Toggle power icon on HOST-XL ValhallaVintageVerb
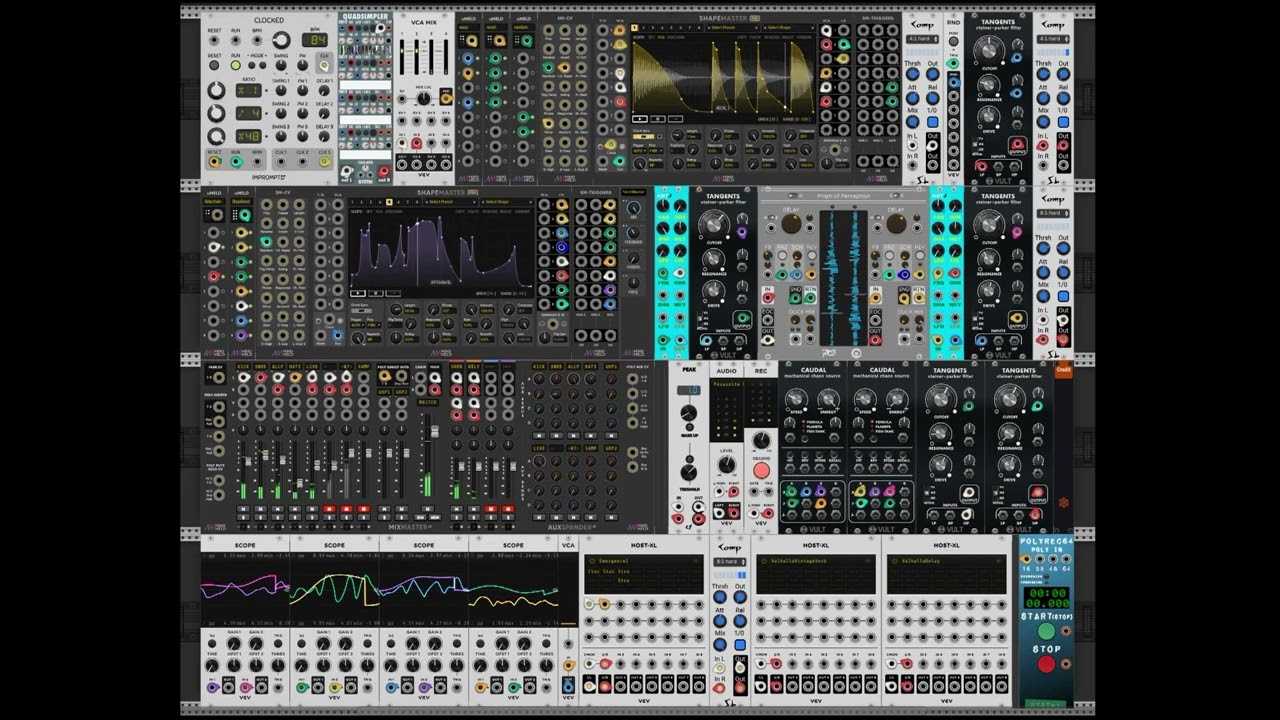Viewport: 1280px width, 720px height. pyautogui.click(x=764, y=561)
